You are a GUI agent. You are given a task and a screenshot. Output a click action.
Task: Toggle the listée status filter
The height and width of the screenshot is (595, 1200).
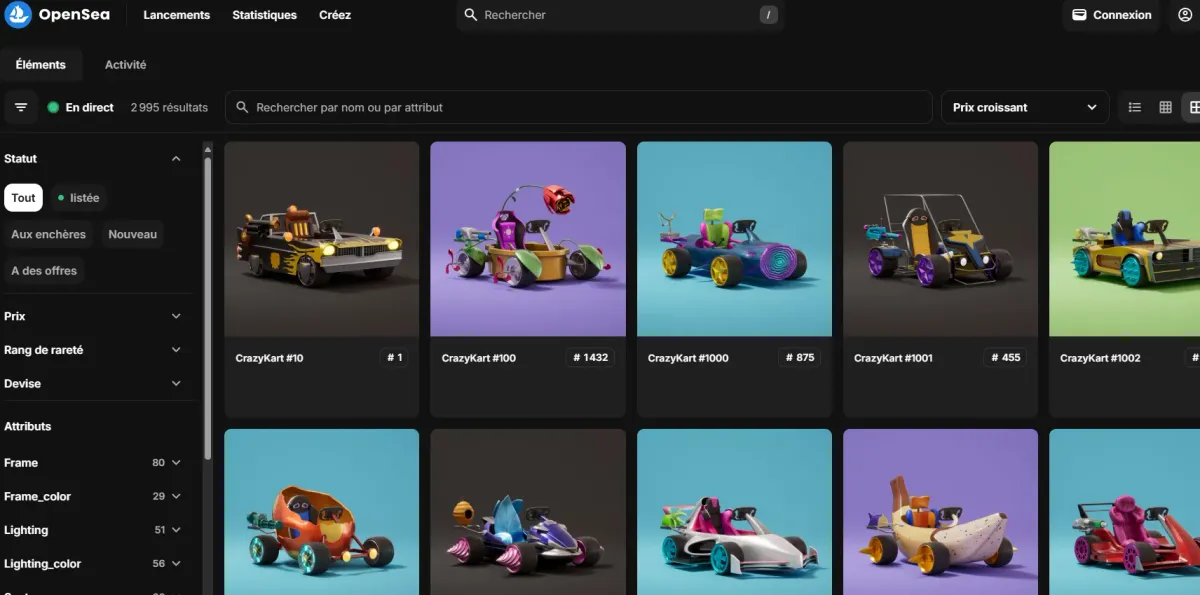(x=78, y=198)
